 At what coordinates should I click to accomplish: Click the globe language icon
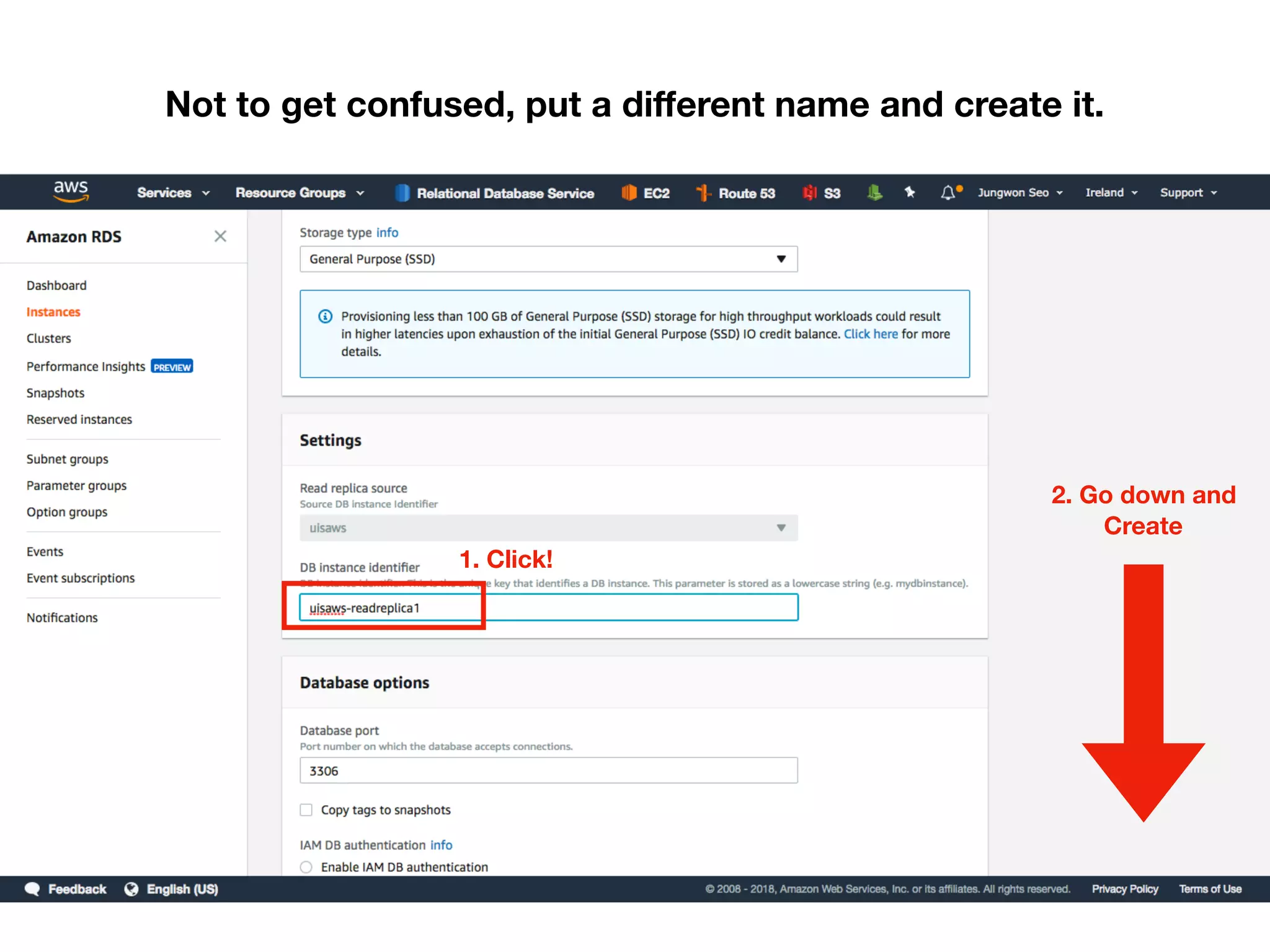point(131,889)
